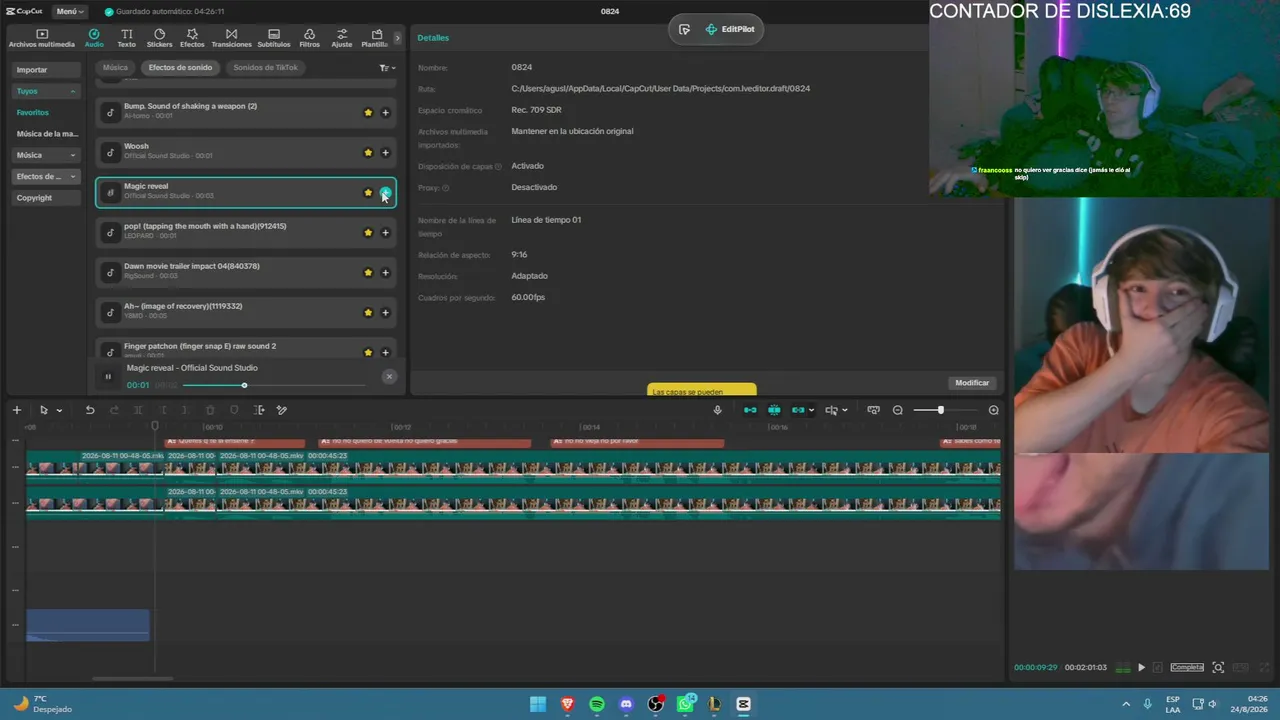Image resolution: width=1280 pixels, height=720 pixels.
Task: Open the Windows Start menu
Action: 538,704
